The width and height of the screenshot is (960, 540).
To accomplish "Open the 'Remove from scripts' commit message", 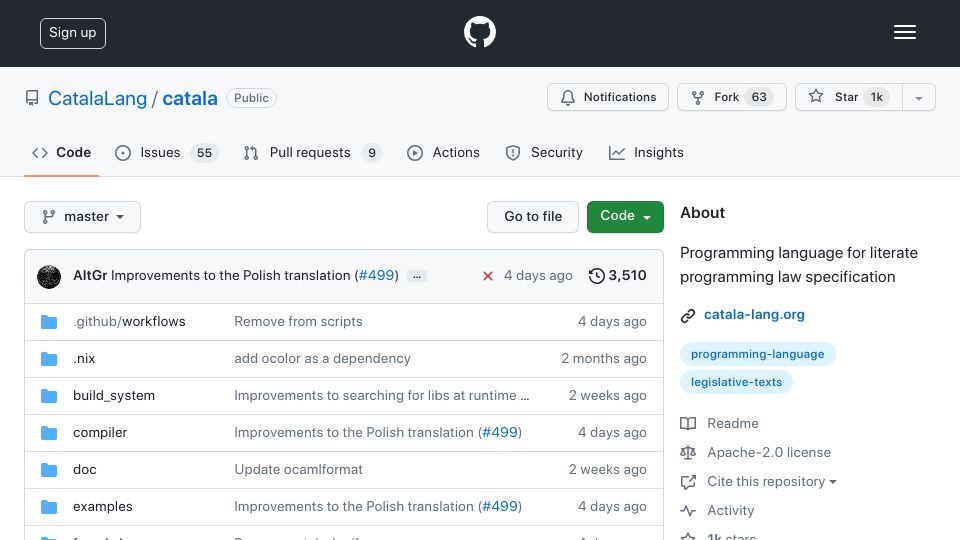I will pos(298,321).
